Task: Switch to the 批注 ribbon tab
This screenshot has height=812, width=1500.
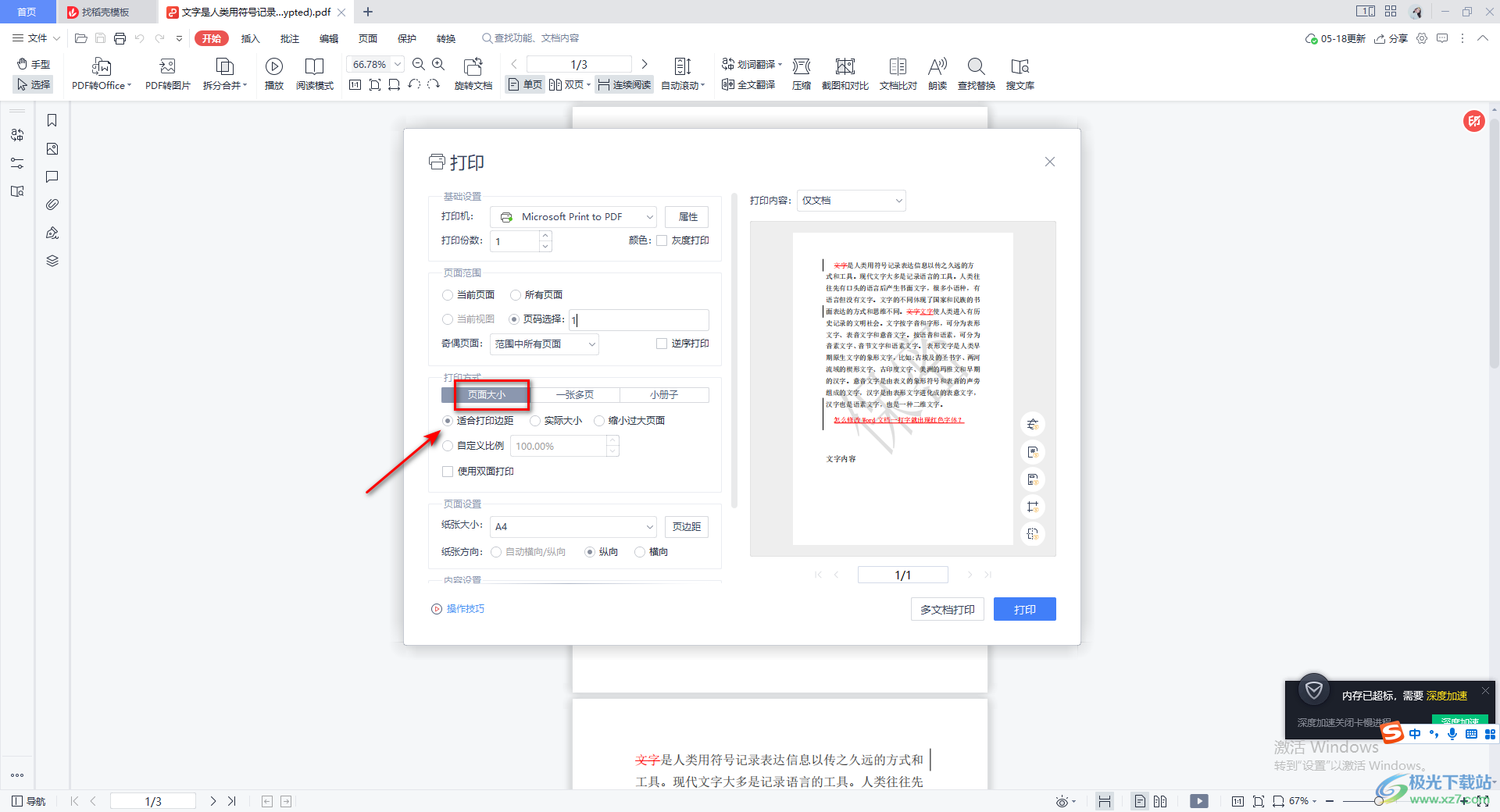Action: coord(290,38)
